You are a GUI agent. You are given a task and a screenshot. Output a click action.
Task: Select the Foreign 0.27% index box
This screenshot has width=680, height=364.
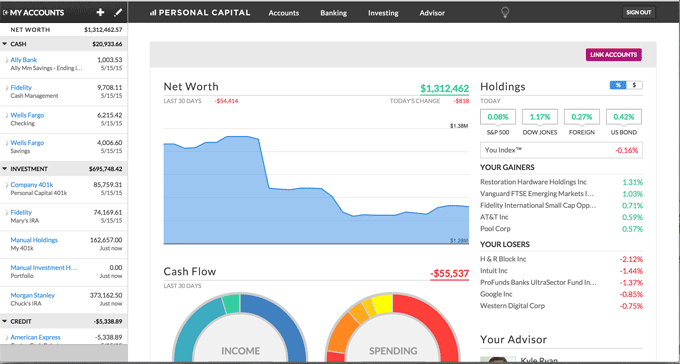582,117
